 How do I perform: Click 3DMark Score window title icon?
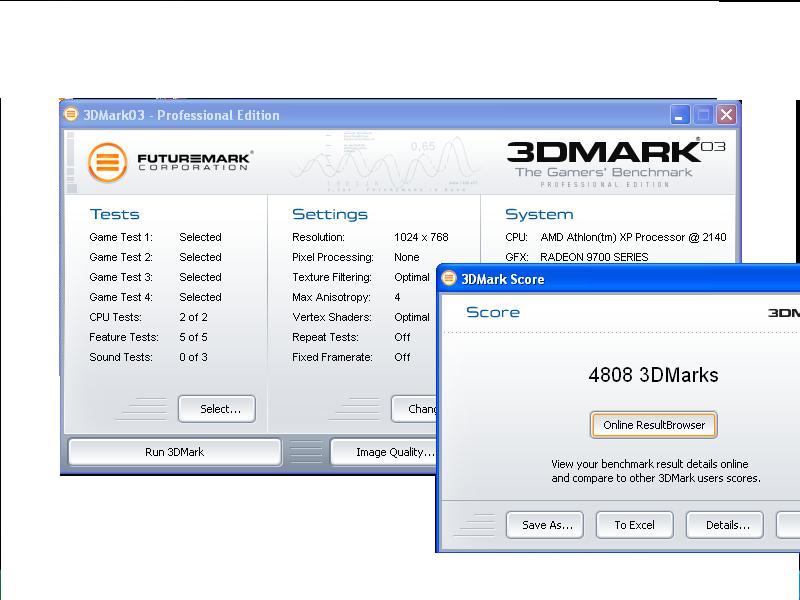point(448,278)
